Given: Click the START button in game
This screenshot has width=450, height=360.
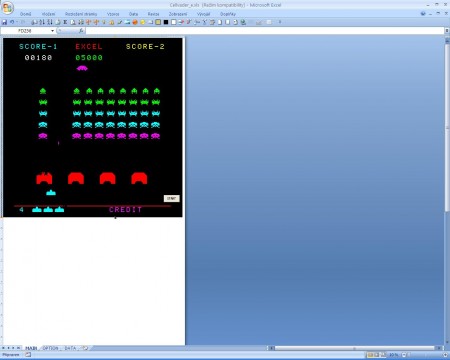Looking at the screenshot, I should (172, 198).
